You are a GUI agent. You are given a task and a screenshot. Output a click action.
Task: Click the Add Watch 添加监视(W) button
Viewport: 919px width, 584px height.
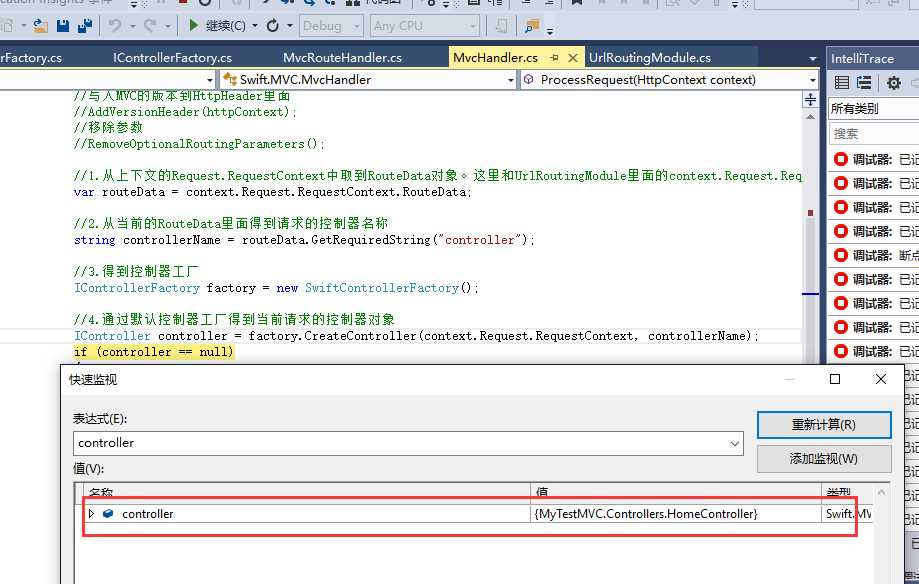click(823, 459)
